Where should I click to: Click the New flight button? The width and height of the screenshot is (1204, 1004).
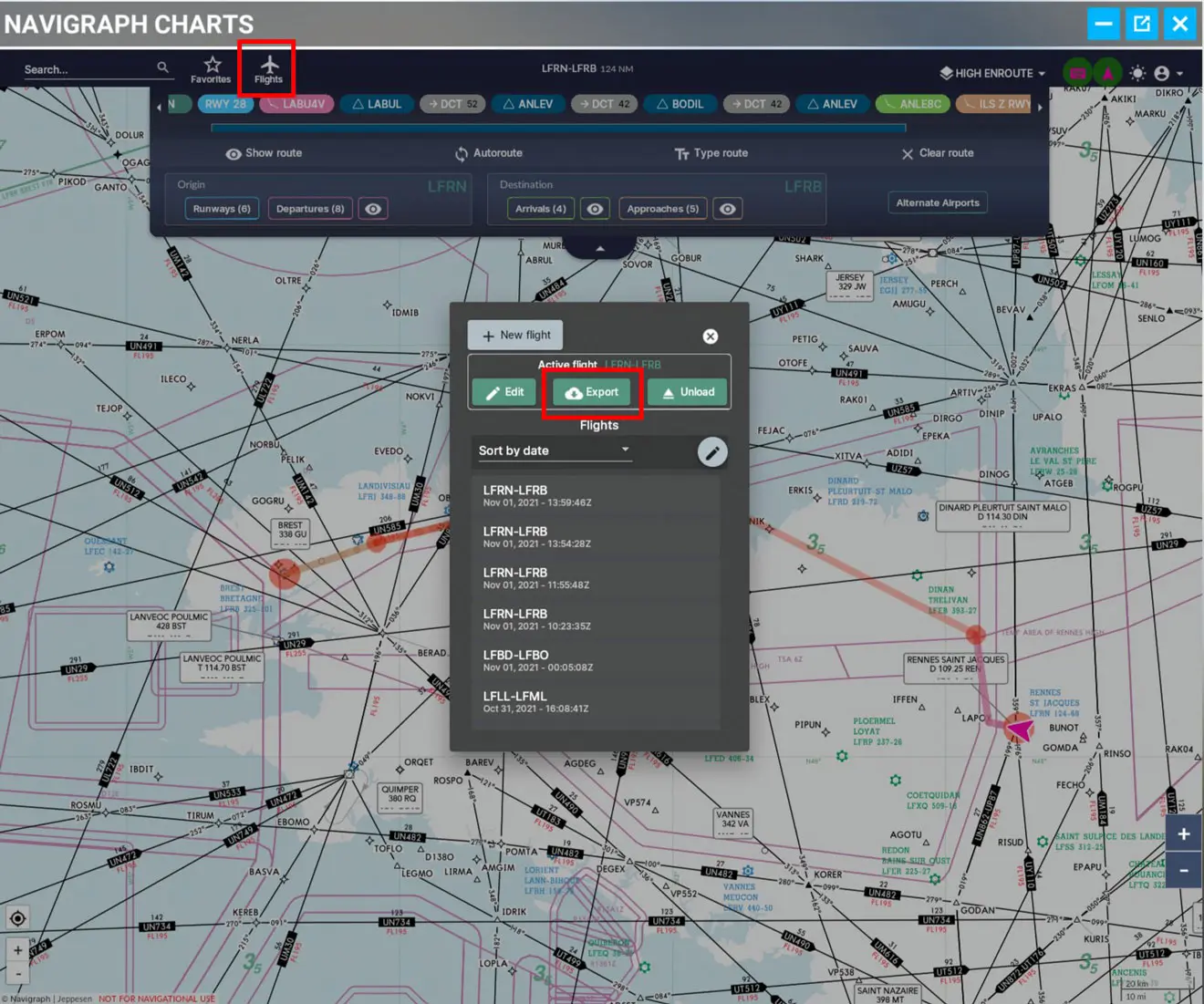pyautogui.click(x=515, y=335)
